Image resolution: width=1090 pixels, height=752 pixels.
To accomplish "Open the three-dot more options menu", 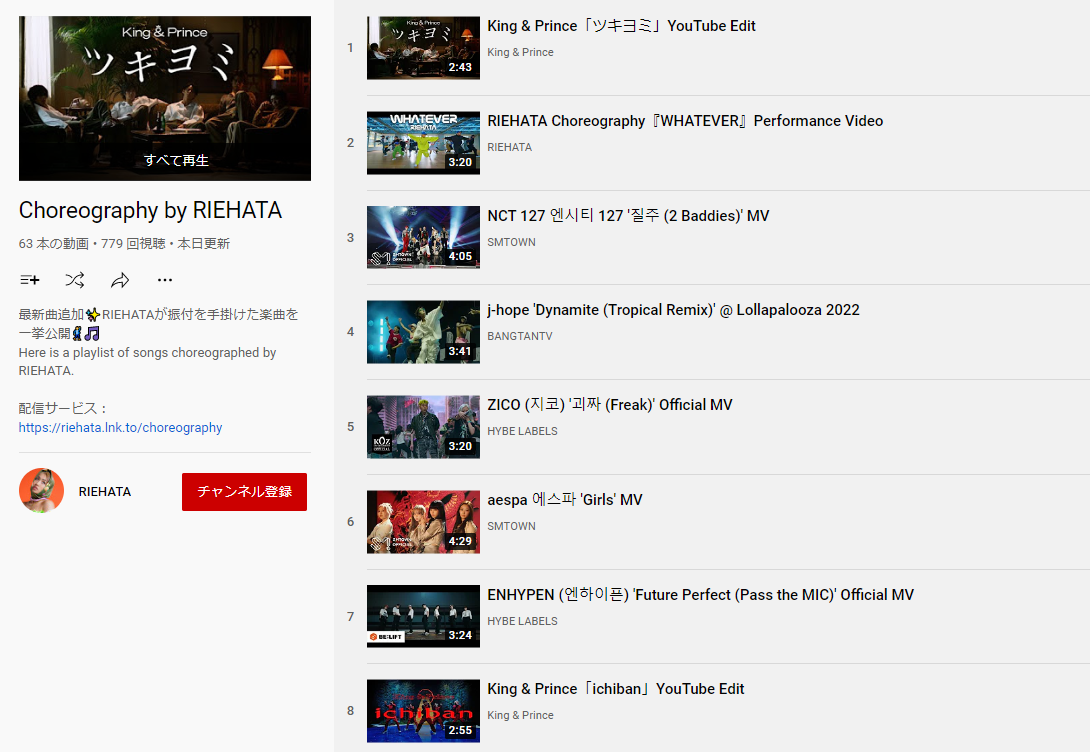I will (165, 280).
